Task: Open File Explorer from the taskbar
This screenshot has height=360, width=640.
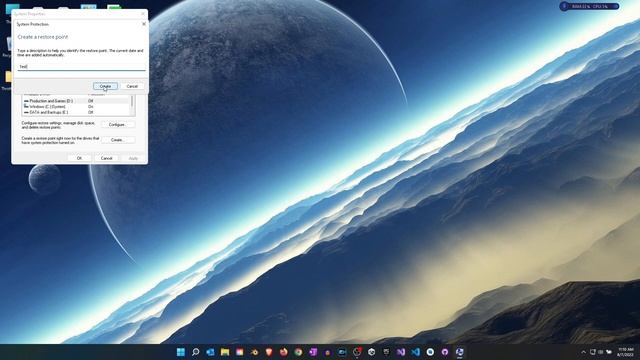Action: click(225, 352)
